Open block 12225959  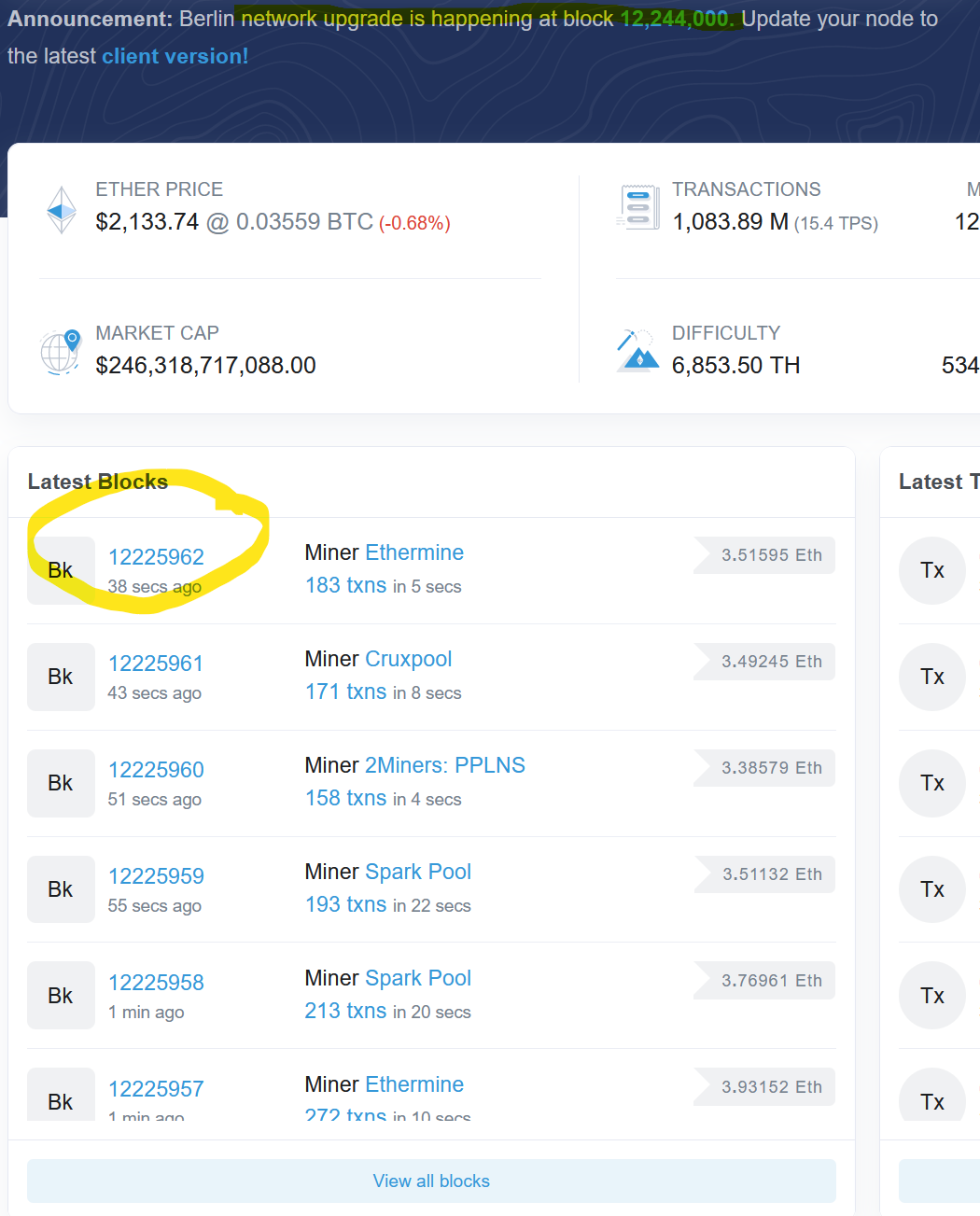[x=156, y=876]
